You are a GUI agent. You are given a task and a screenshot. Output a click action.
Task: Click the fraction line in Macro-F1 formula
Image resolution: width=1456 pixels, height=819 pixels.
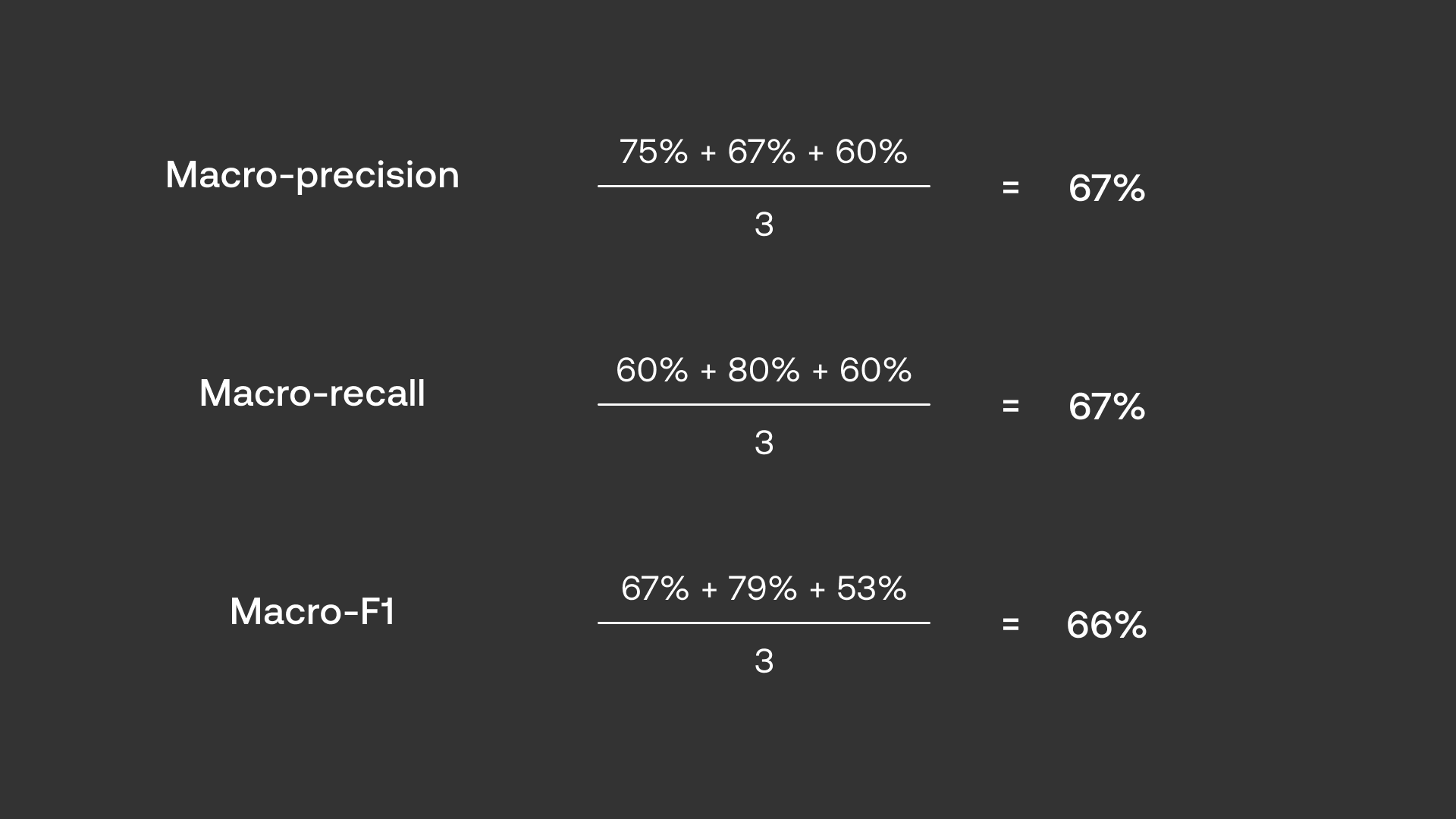pyautogui.click(x=764, y=623)
